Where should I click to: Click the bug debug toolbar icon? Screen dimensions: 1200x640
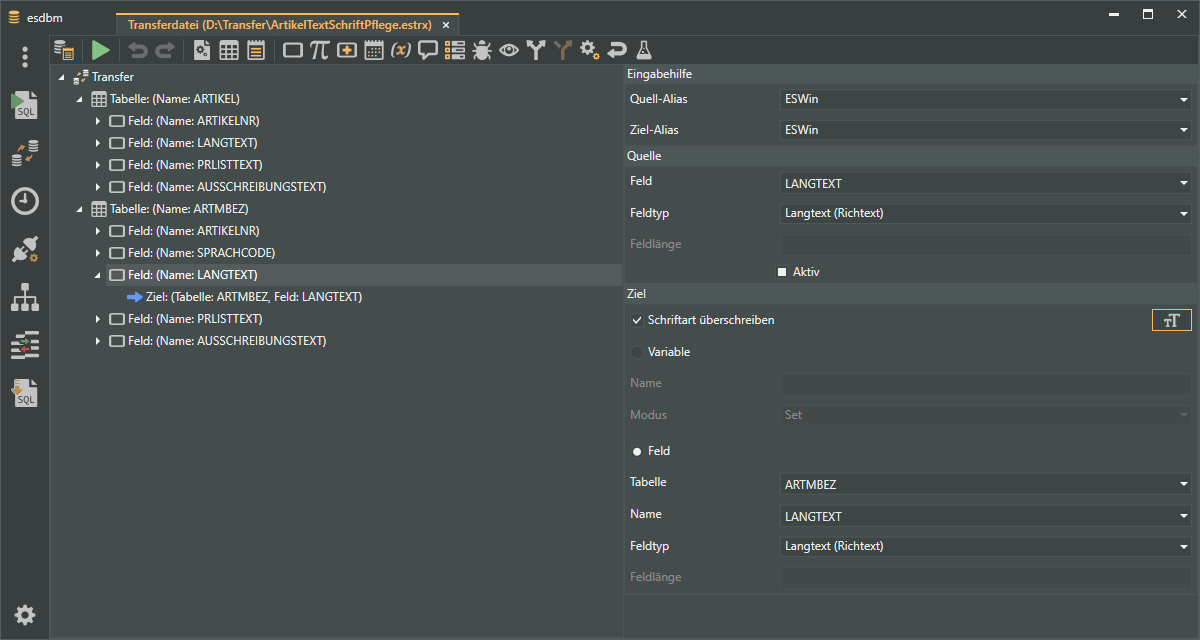point(482,50)
